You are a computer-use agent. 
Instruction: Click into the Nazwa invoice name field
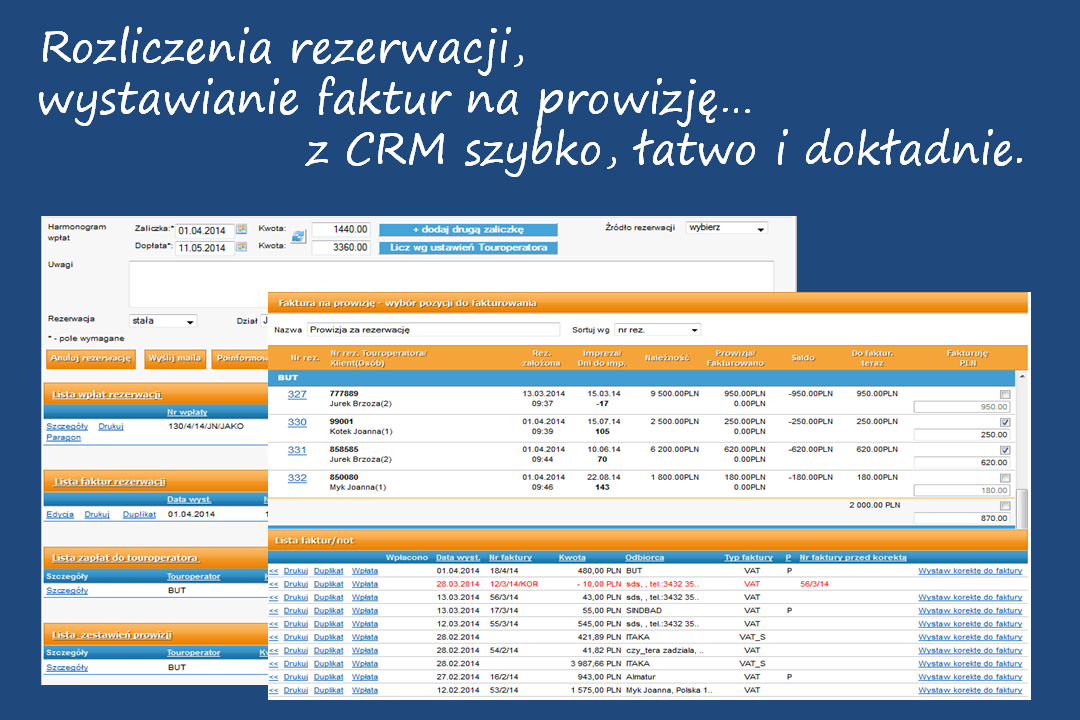432,329
